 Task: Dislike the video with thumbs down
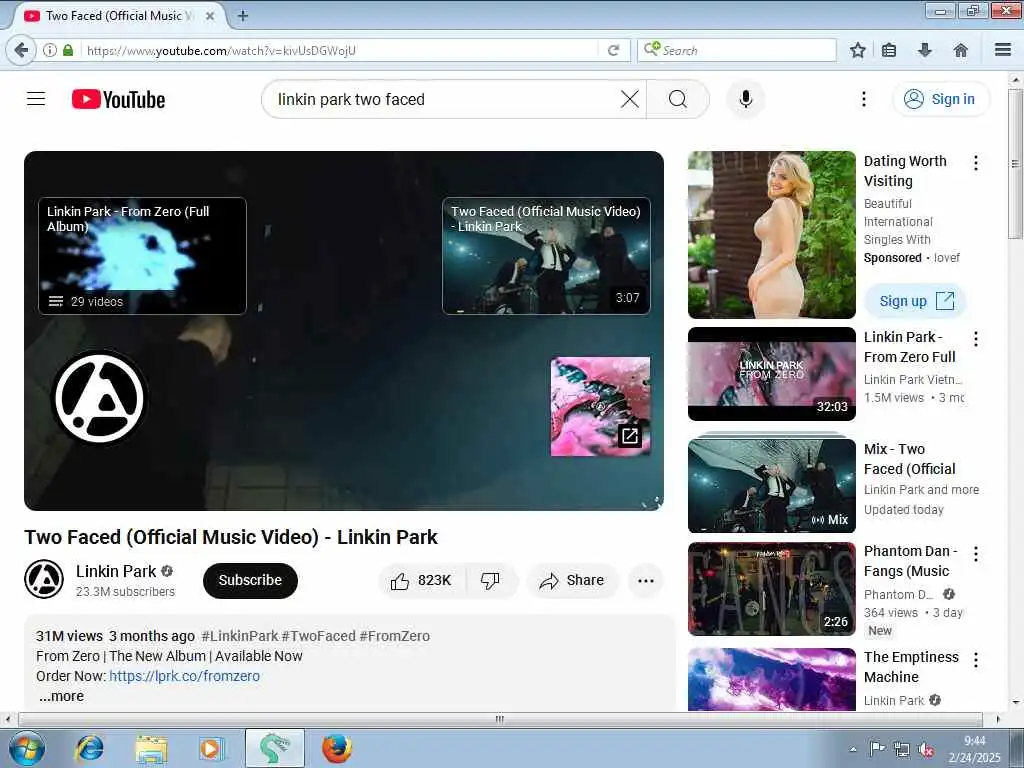(x=490, y=581)
